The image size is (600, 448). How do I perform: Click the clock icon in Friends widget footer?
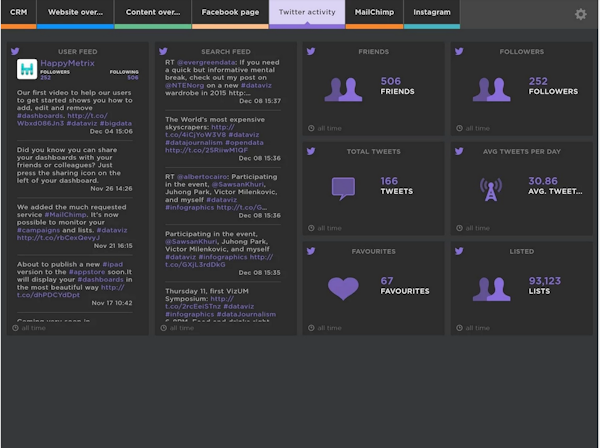(x=311, y=128)
